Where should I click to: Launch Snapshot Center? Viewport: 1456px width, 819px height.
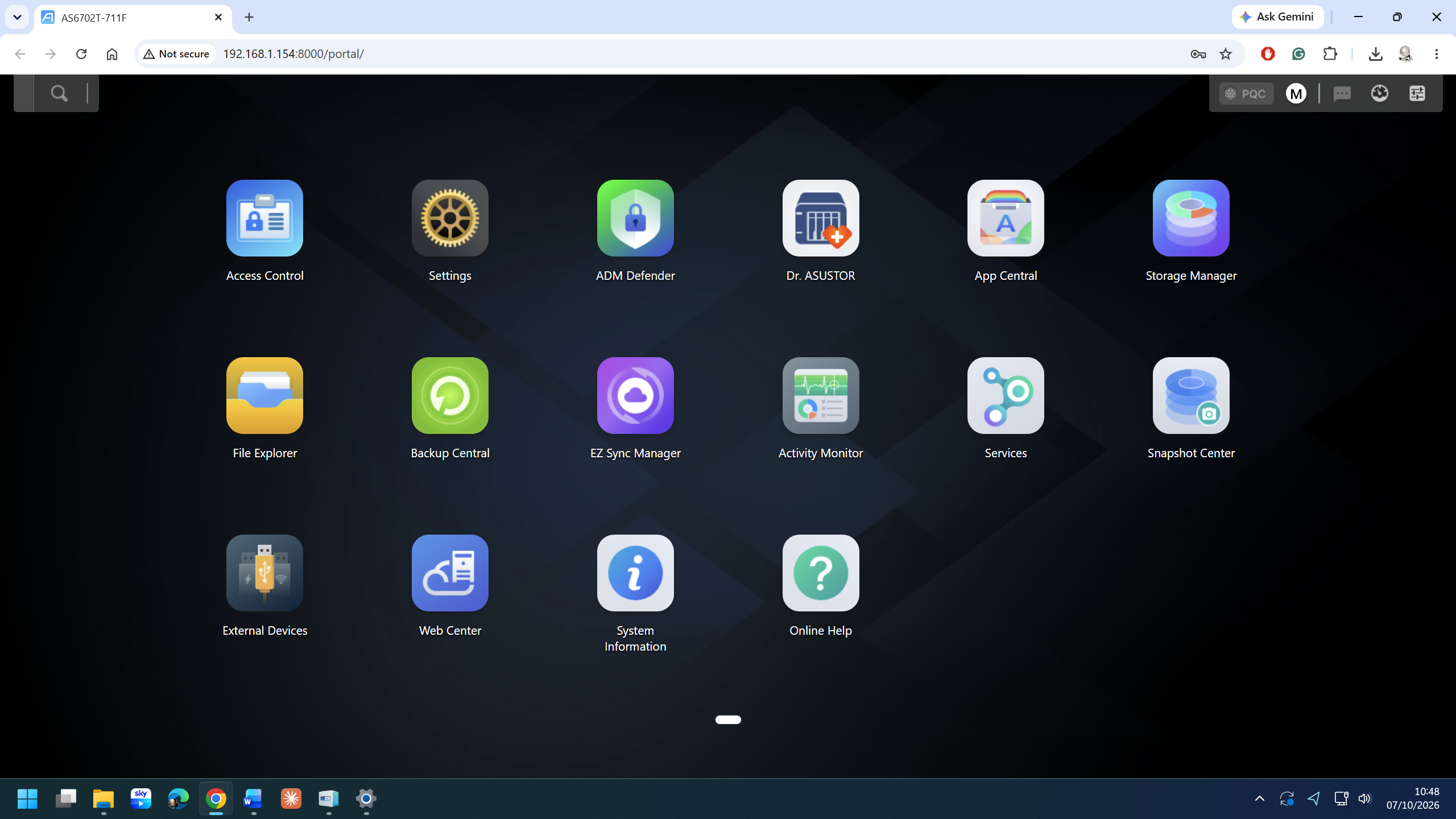click(1191, 395)
